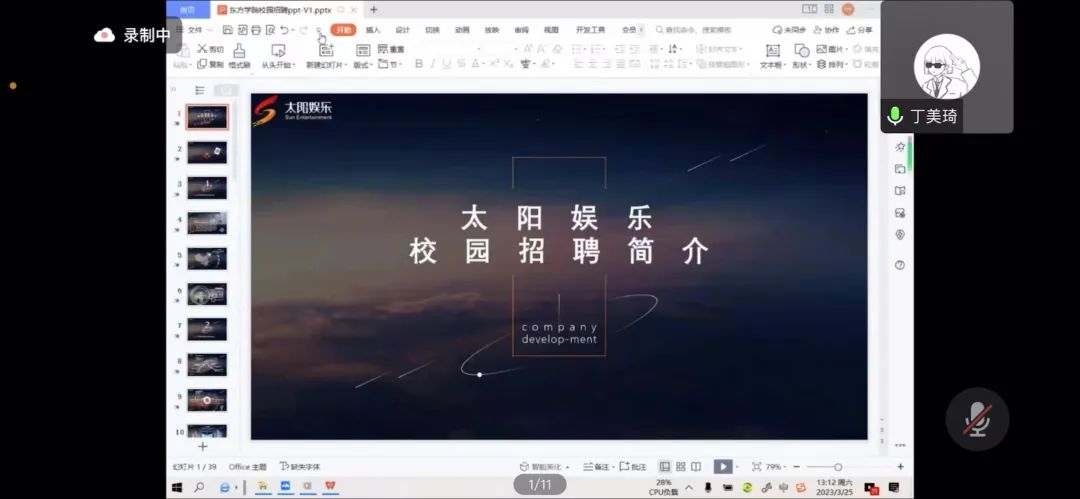Click the 未同步 sync button
This screenshot has height=499, width=1080.
789,30
